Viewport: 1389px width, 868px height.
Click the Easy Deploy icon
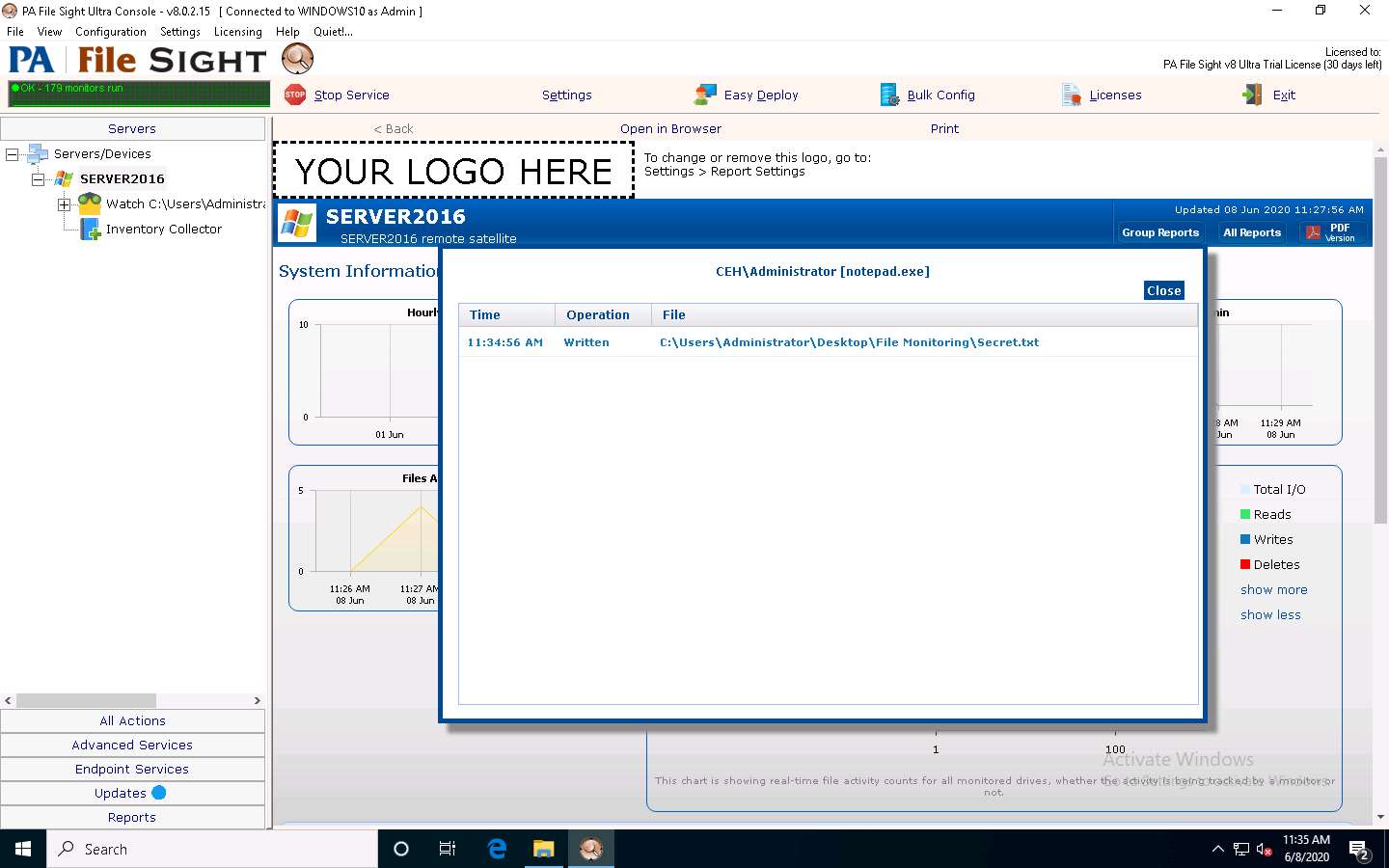pyautogui.click(x=705, y=95)
